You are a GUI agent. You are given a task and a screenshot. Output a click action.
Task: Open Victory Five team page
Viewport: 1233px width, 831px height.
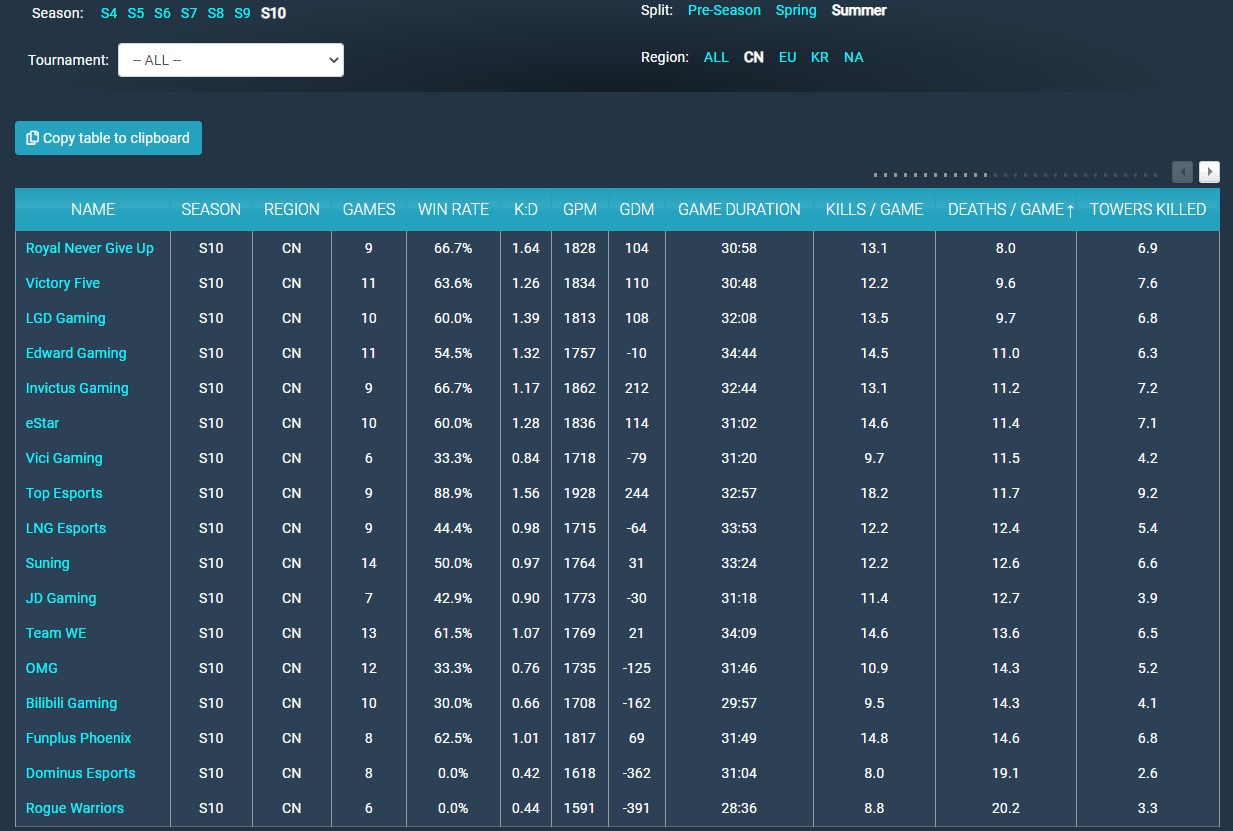63,283
